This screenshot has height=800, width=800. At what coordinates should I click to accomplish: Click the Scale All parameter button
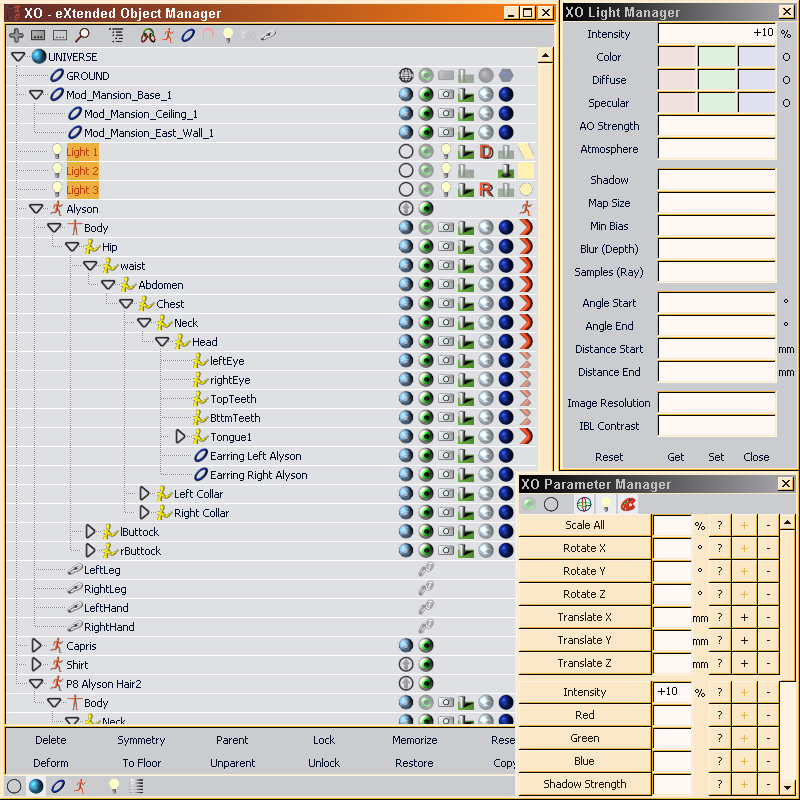(585, 525)
